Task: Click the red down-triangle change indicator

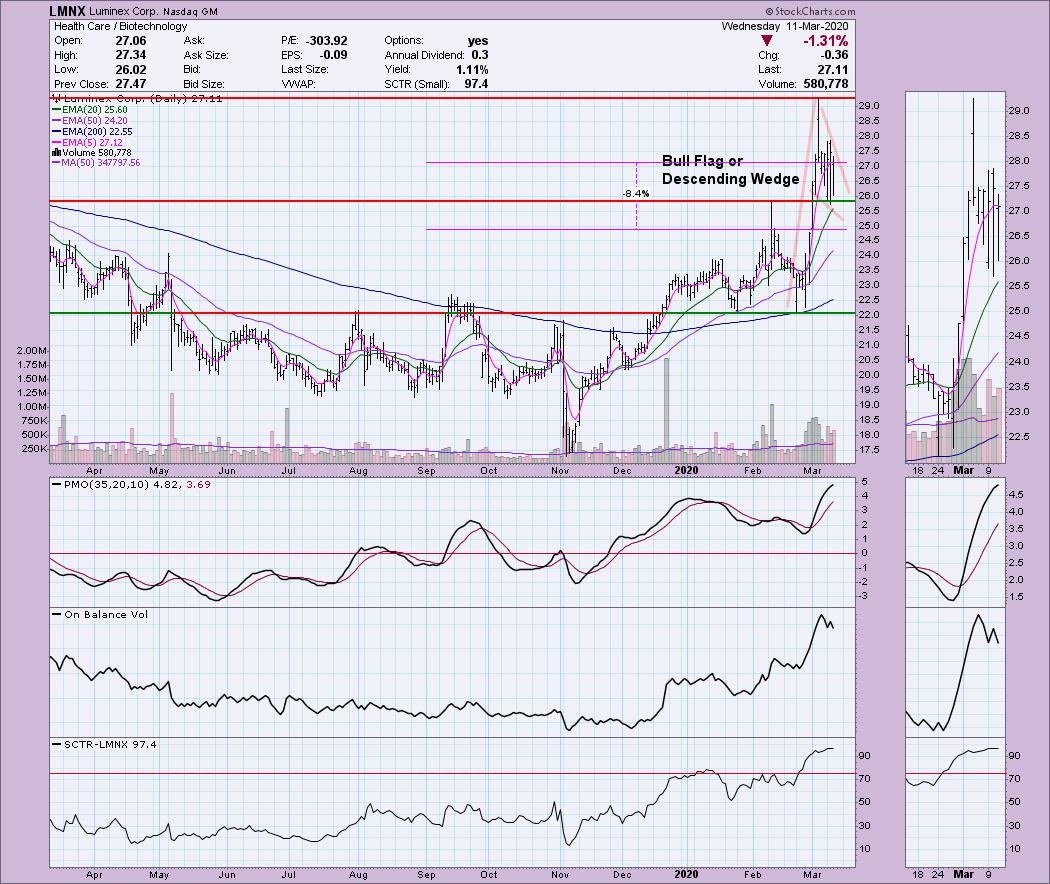Action: tap(767, 41)
